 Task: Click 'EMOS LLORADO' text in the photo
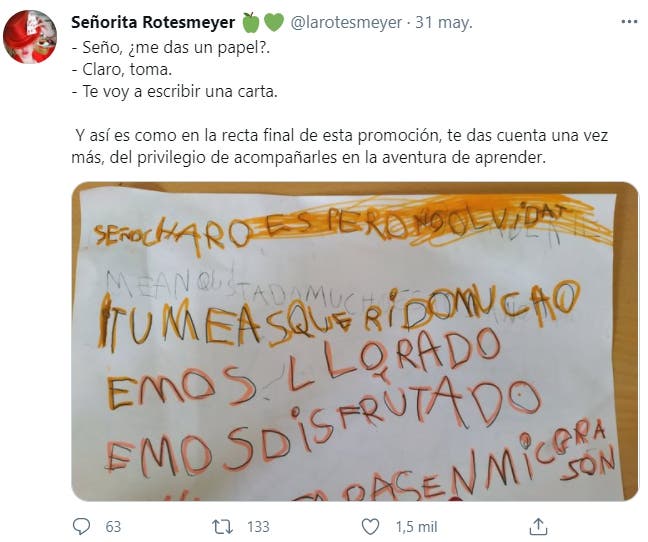pos(302,368)
